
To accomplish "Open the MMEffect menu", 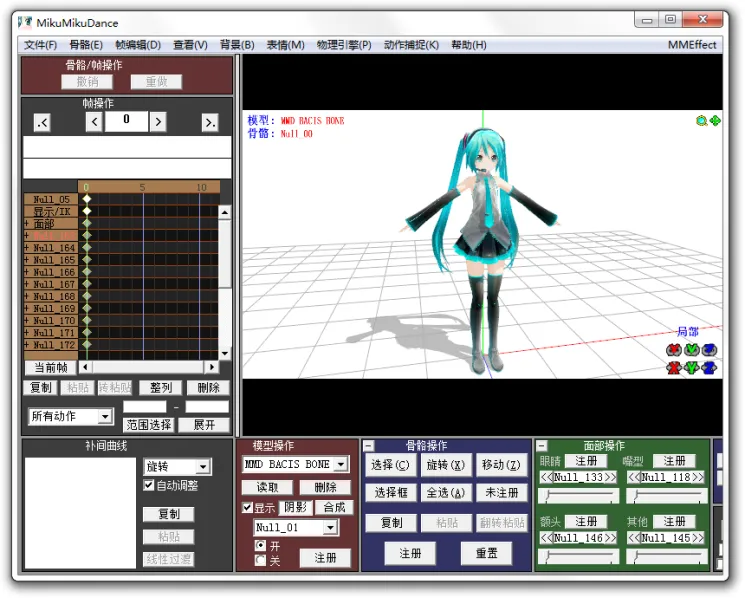I will pos(692,45).
